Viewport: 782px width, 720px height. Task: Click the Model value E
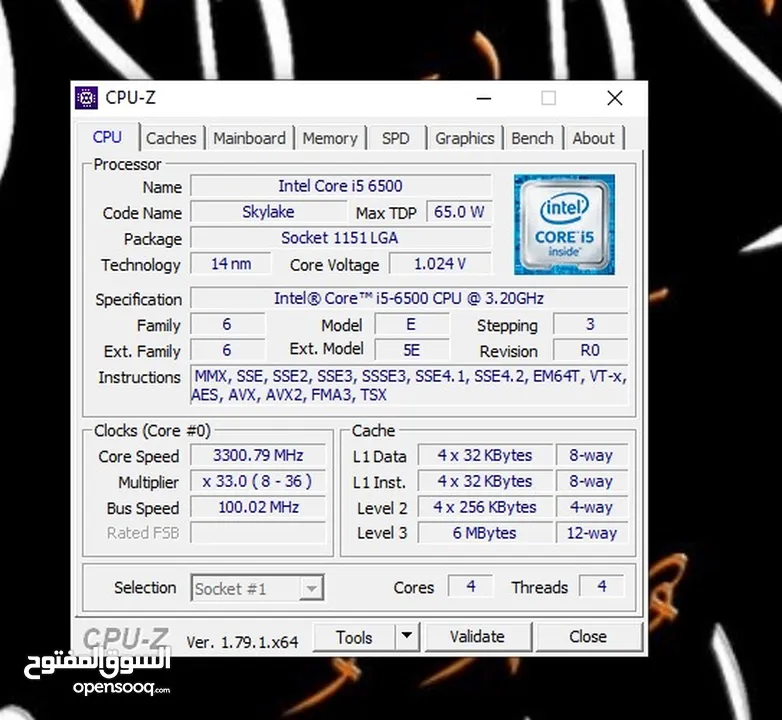411,325
